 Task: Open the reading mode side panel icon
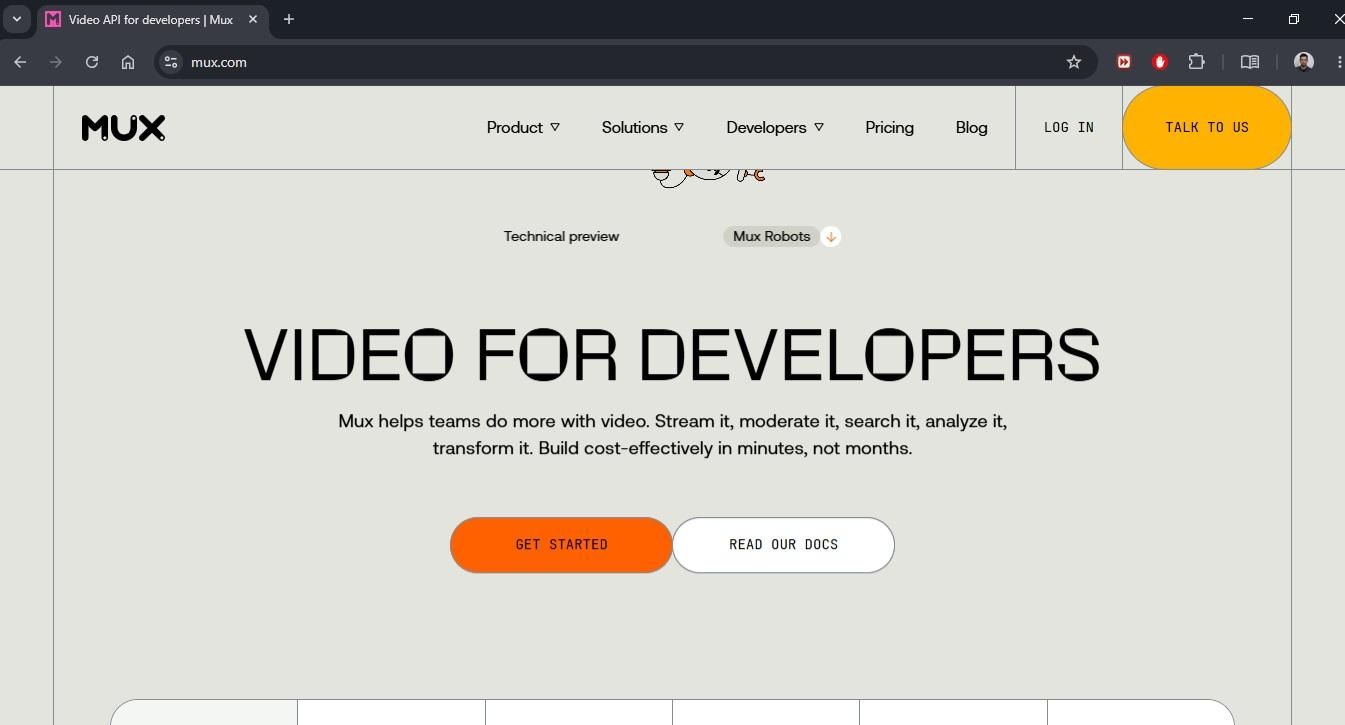pyautogui.click(x=1250, y=62)
